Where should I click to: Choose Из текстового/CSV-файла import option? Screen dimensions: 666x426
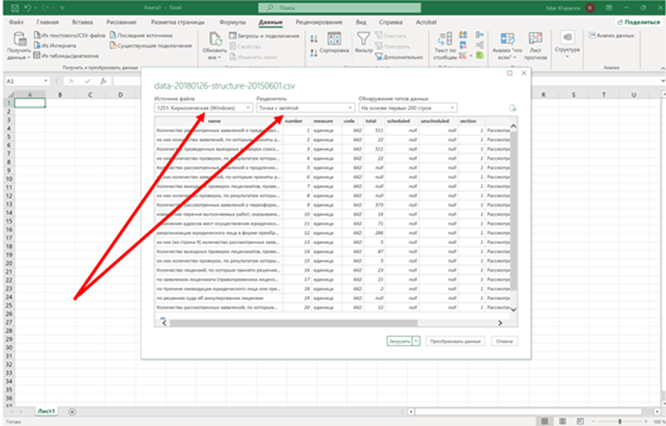[70, 36]
